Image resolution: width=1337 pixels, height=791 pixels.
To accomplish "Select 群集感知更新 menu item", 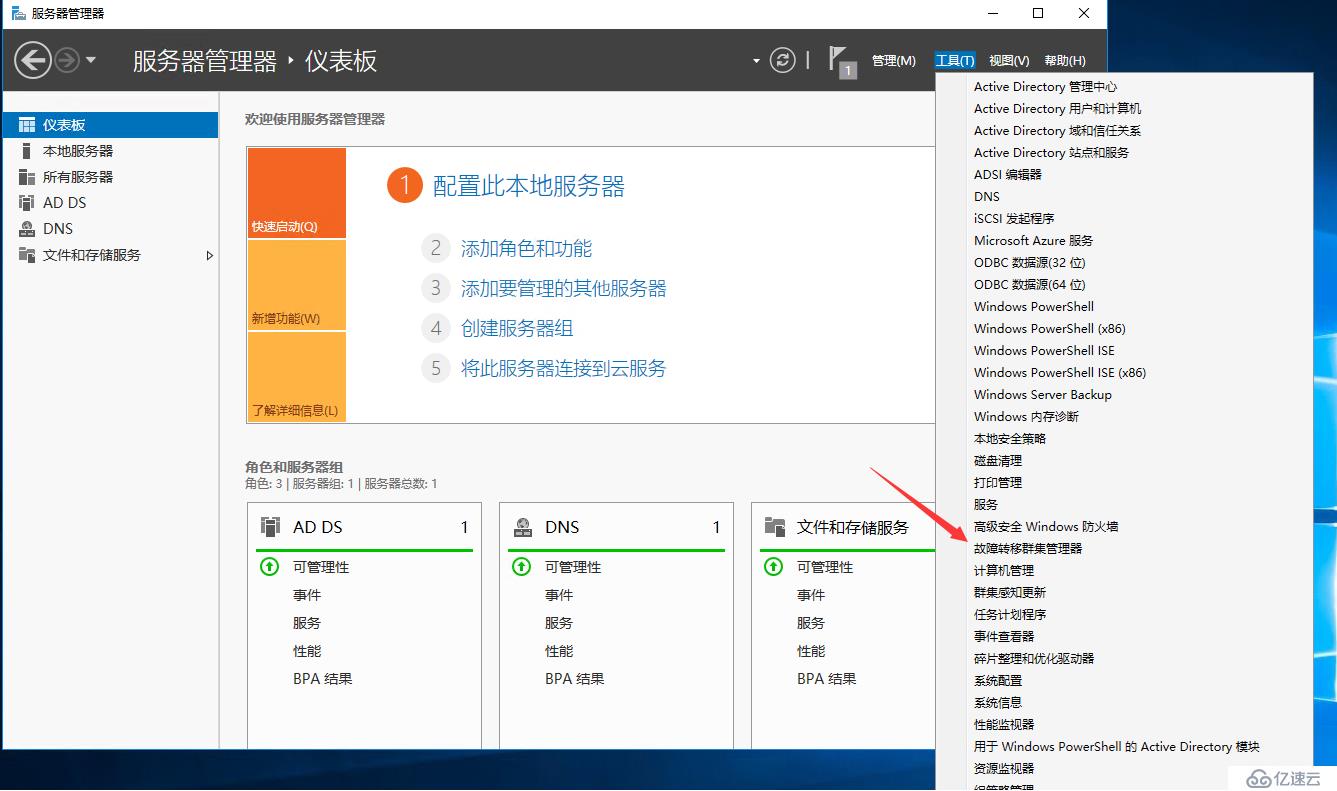I will [x=1010, y=593].
